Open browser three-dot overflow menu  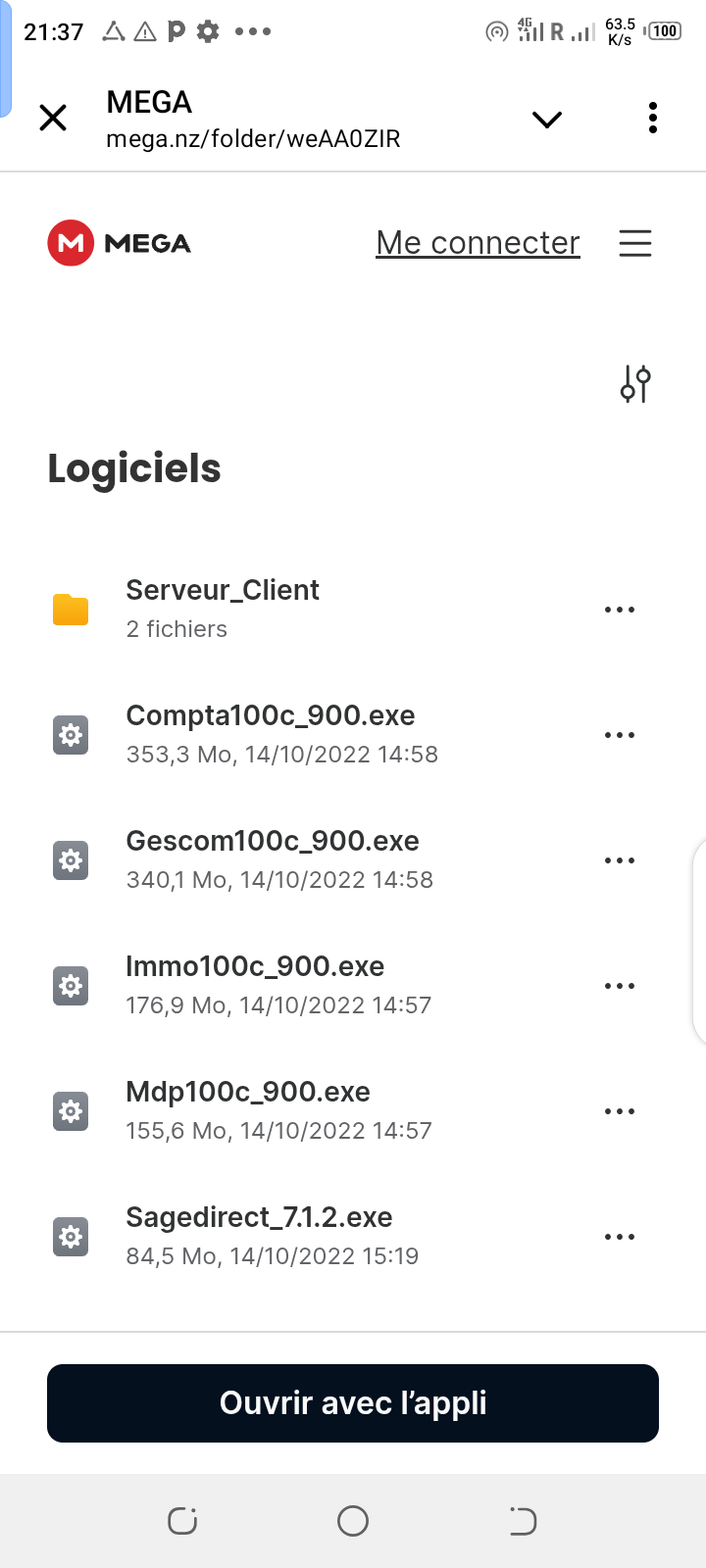(653, 118)
